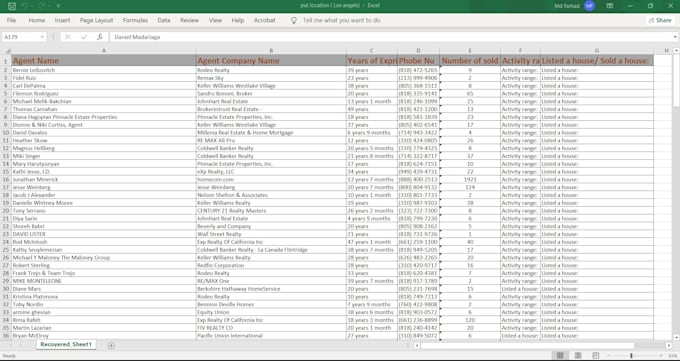Click the cell showing 1921 sold
Screen dimensions: 680x361
pyautogui.click(x=470, y=179)
